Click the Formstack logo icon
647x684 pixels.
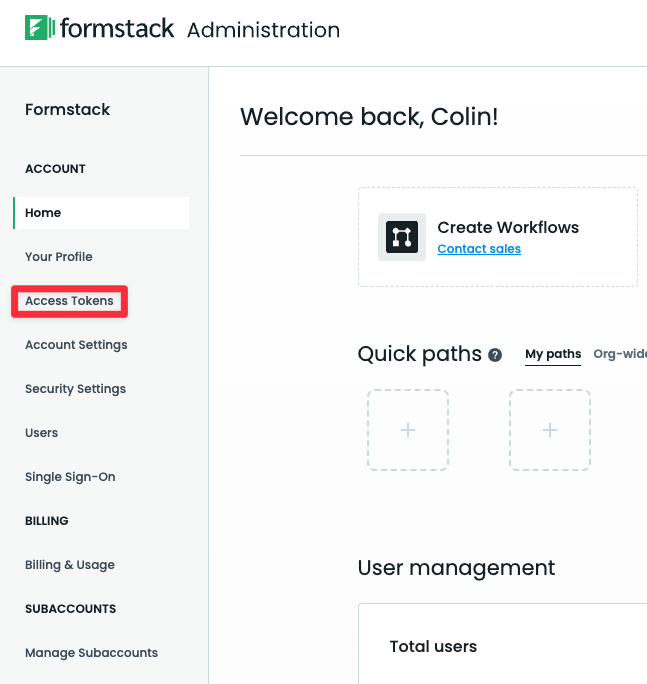[39, 28]
